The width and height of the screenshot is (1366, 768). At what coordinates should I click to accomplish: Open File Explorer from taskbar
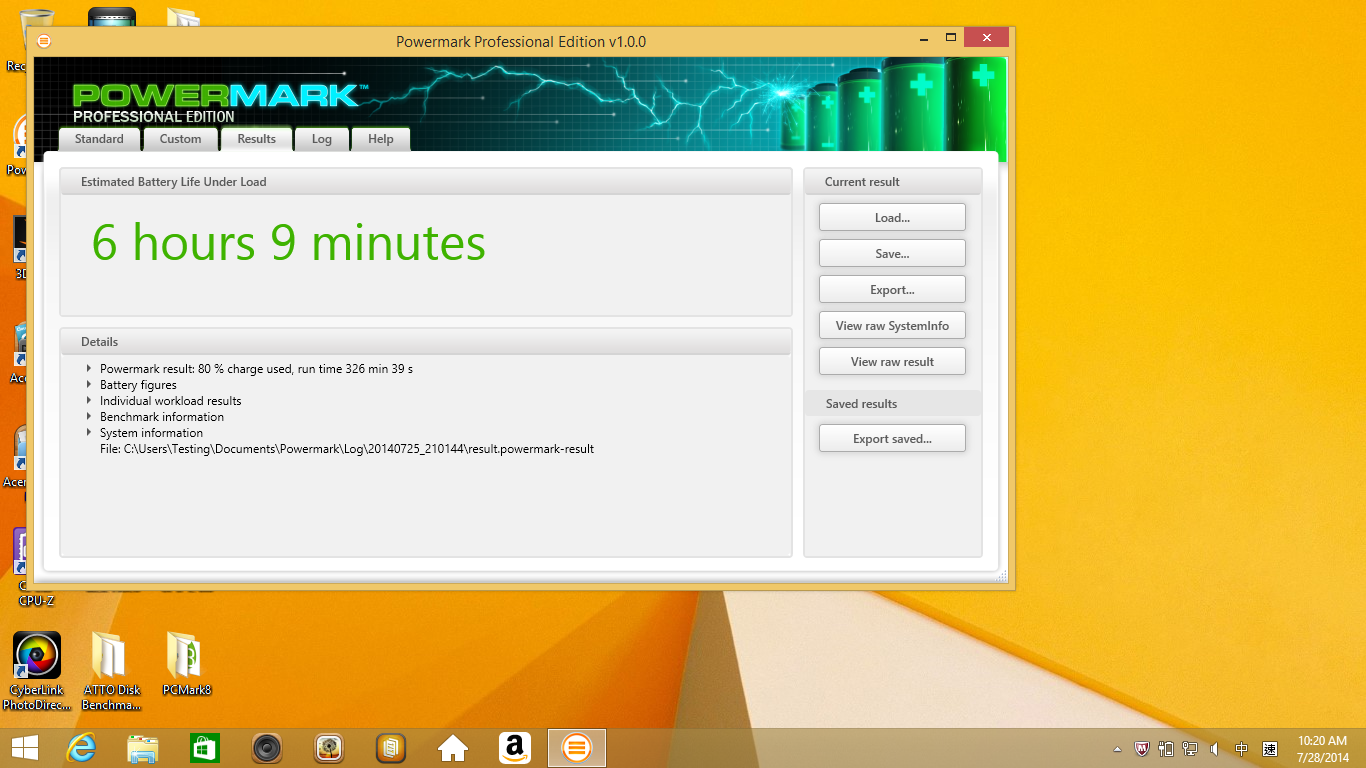[143, 748]
